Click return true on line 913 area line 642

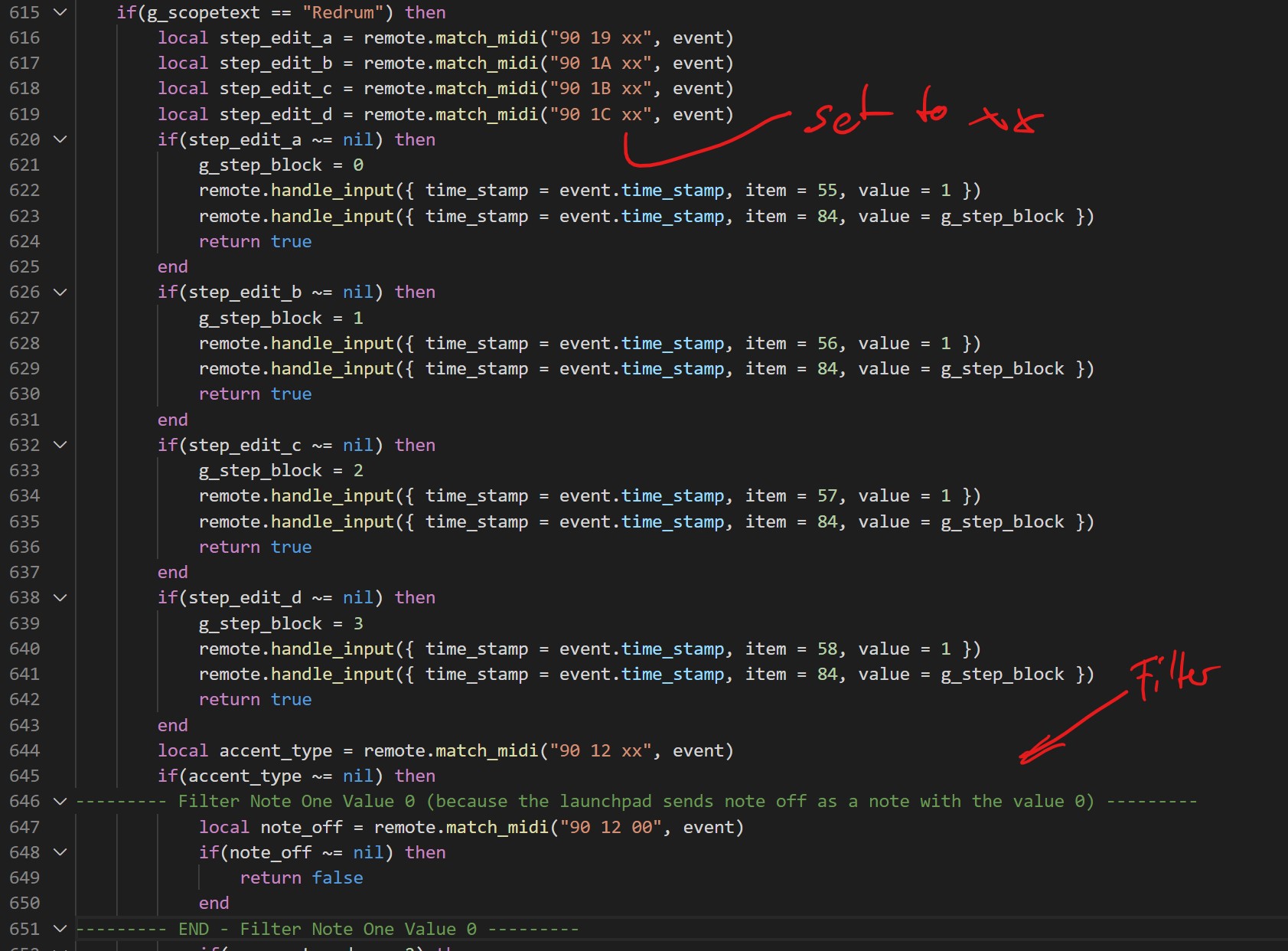click(x=255, y=699)
